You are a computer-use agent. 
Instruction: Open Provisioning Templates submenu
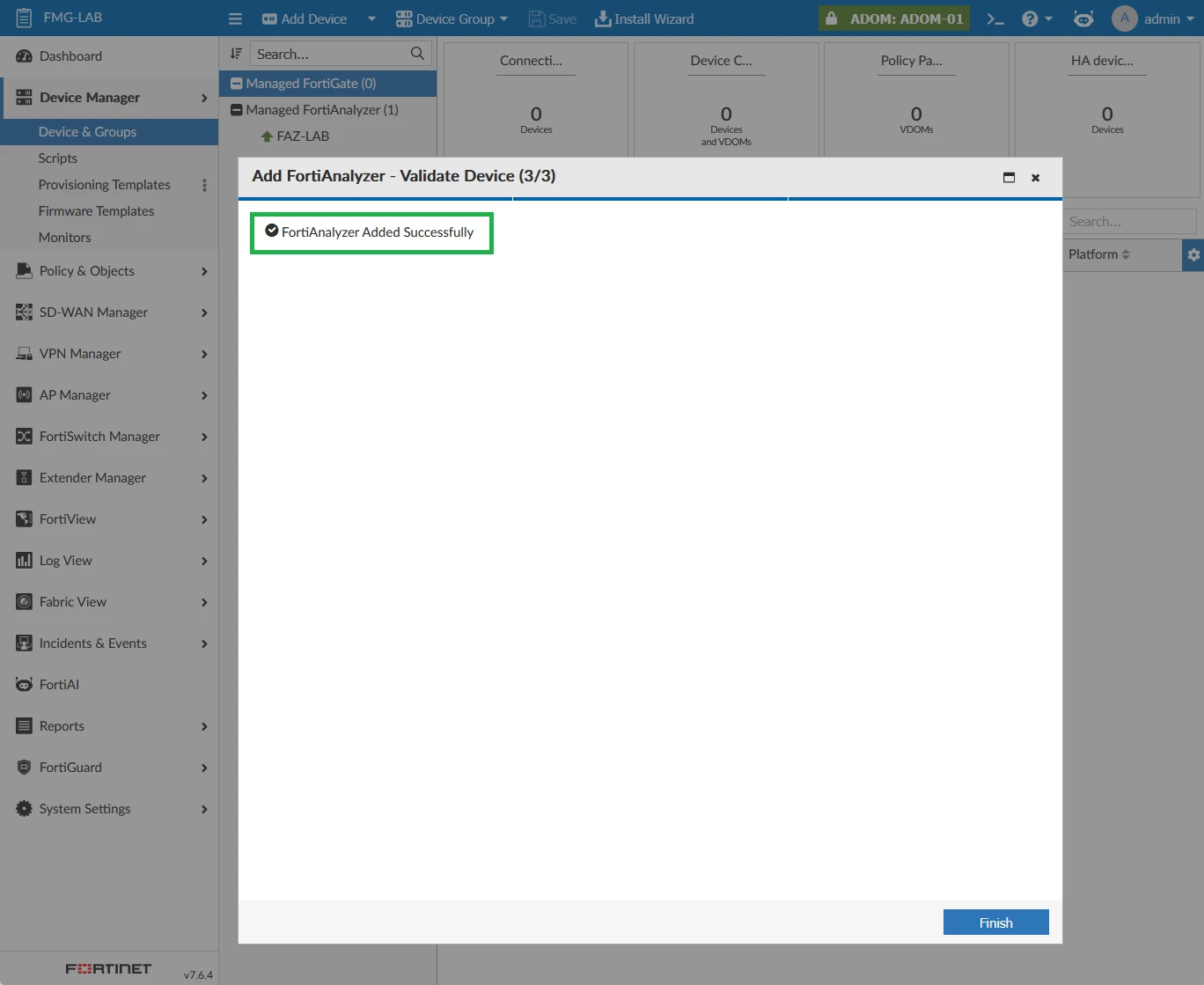click(x=104, y=185)
